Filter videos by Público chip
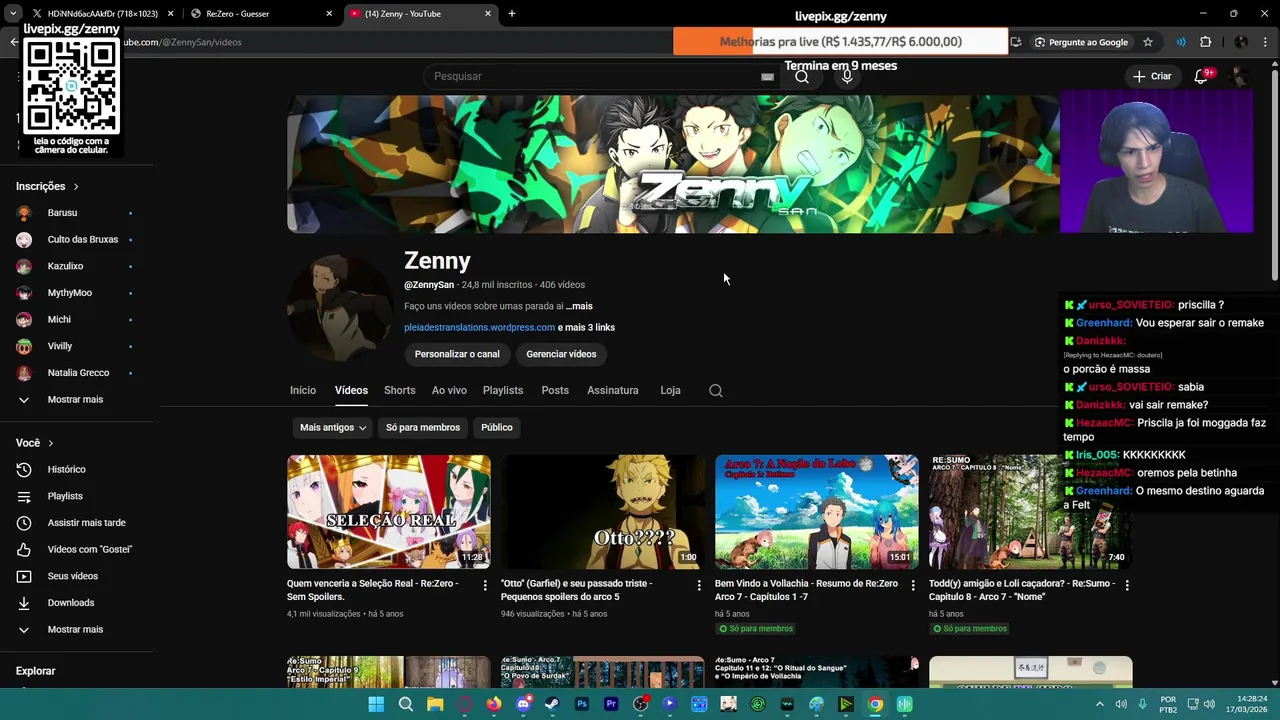 click(x=497, y=428)
